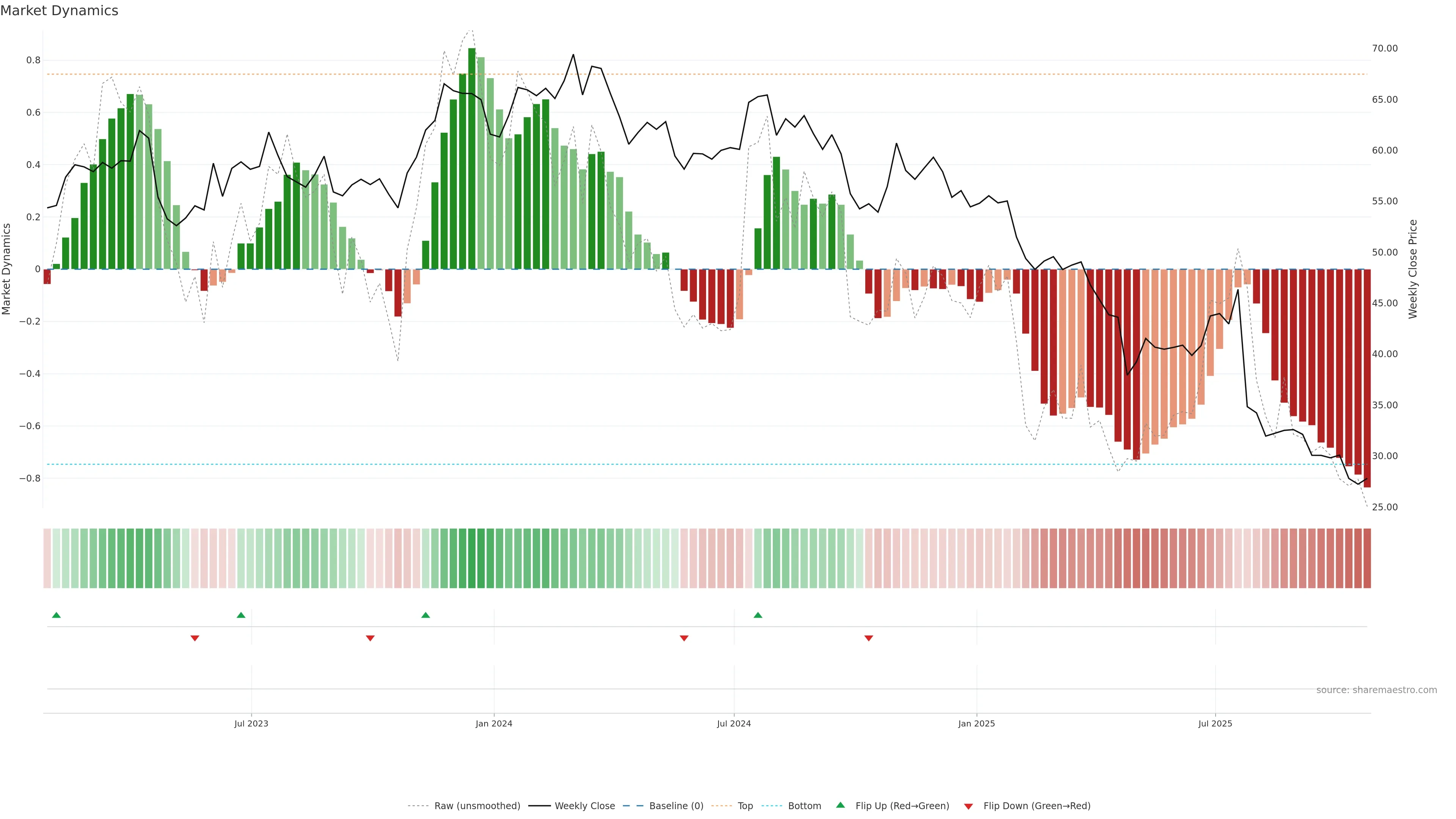The width and height of the screenshot is (1456, 819).
Task: Toggle the Bottom threshold legend entry
Action: tap(804, 806)
